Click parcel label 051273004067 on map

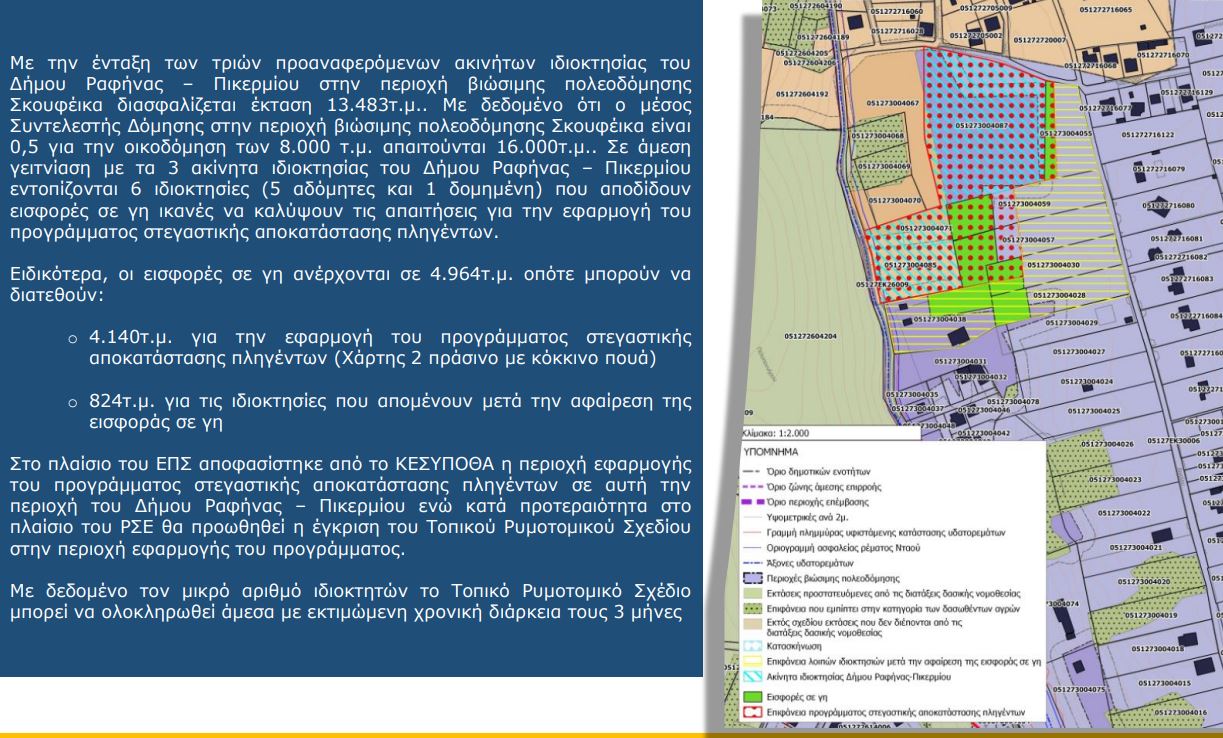point(893,103)
